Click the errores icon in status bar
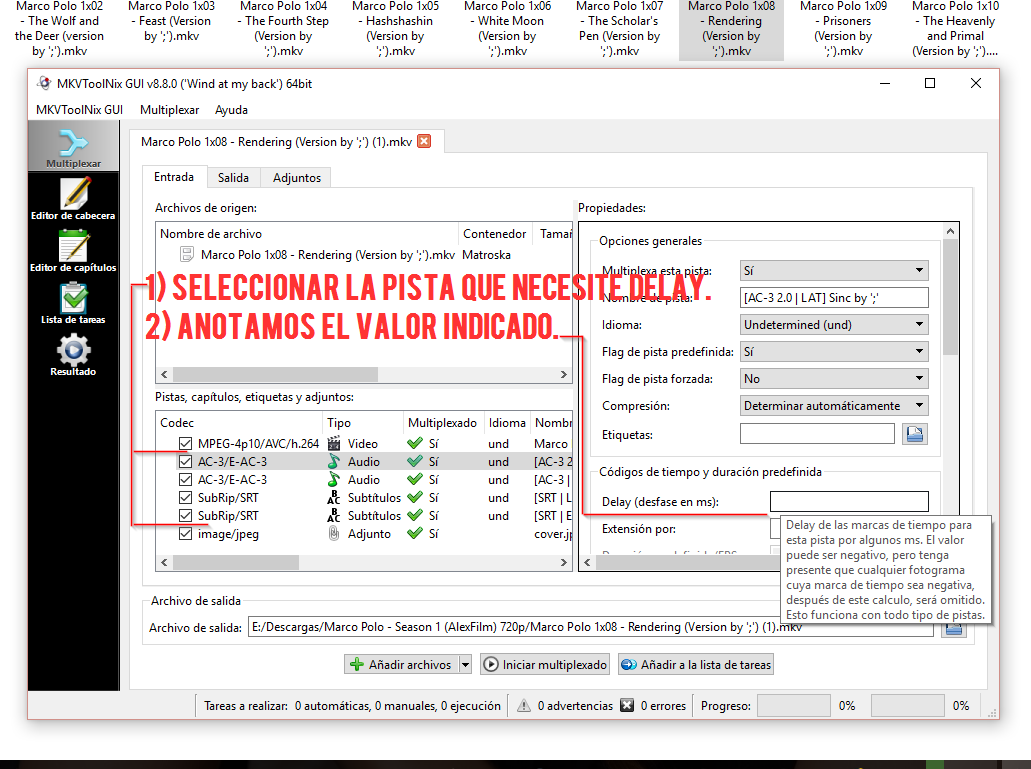Screen dimensions: 1031x769 [x=627, y=705]
